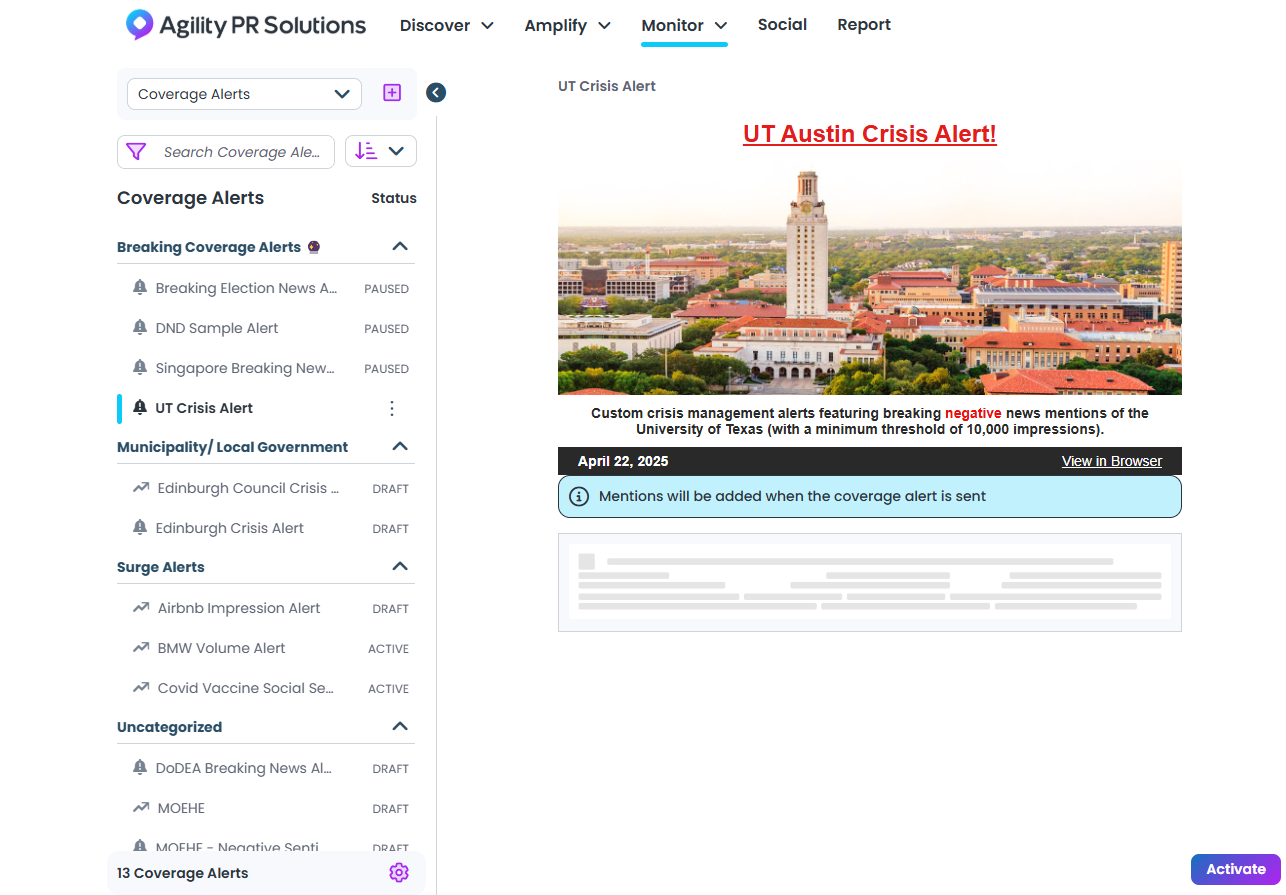The image size is (1286, 895).
Task: Open the three-dot menu on UT Crisis Alert
Action: coord(391,408)
